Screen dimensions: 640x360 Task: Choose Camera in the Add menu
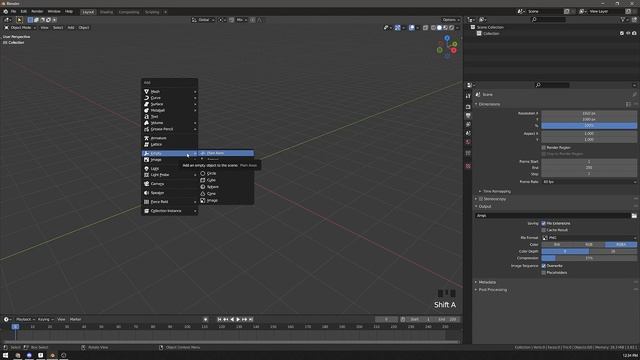pos(169,184)
